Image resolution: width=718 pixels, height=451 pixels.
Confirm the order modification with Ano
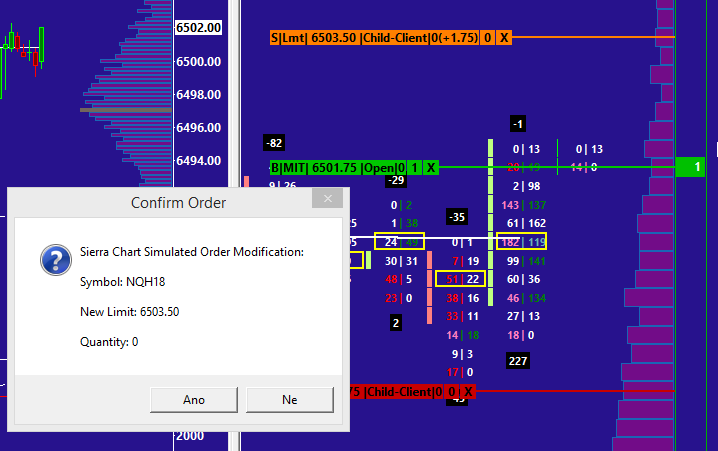click(x=194, y=400)
